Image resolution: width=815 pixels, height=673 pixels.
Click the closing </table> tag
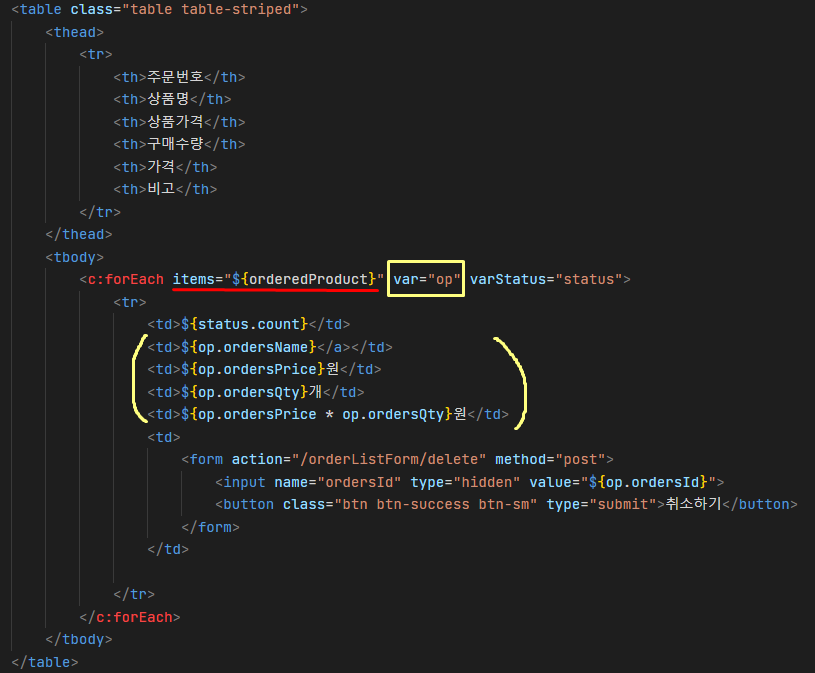point(45,662)
